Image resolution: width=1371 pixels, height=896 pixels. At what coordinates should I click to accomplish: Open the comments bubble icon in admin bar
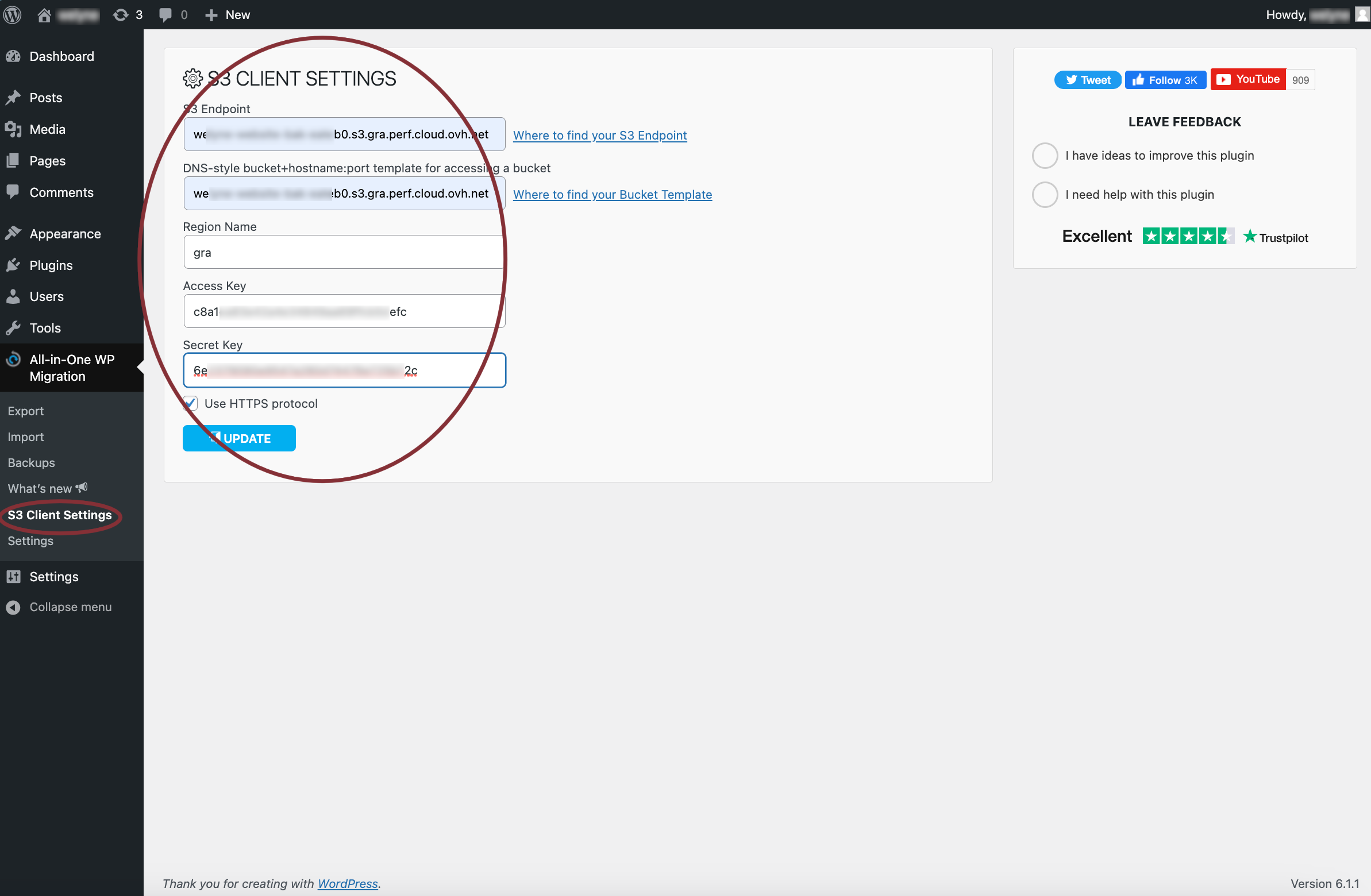point(165,14)
